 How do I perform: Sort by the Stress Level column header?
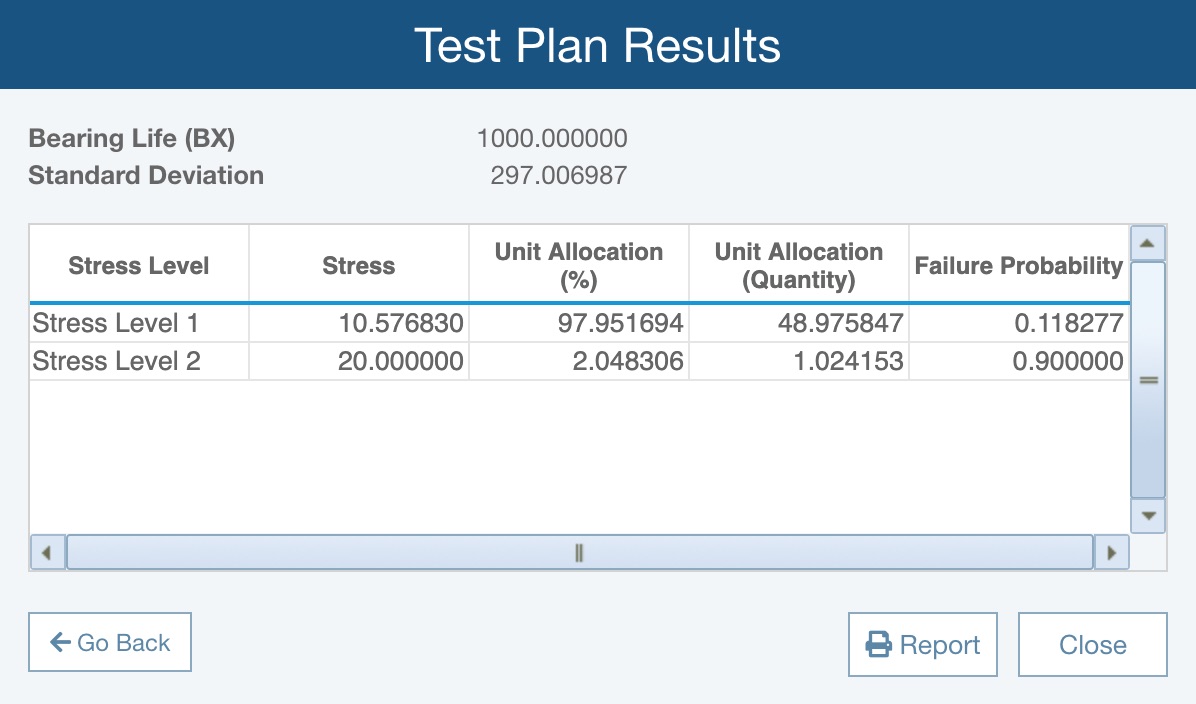click(139, 266)
